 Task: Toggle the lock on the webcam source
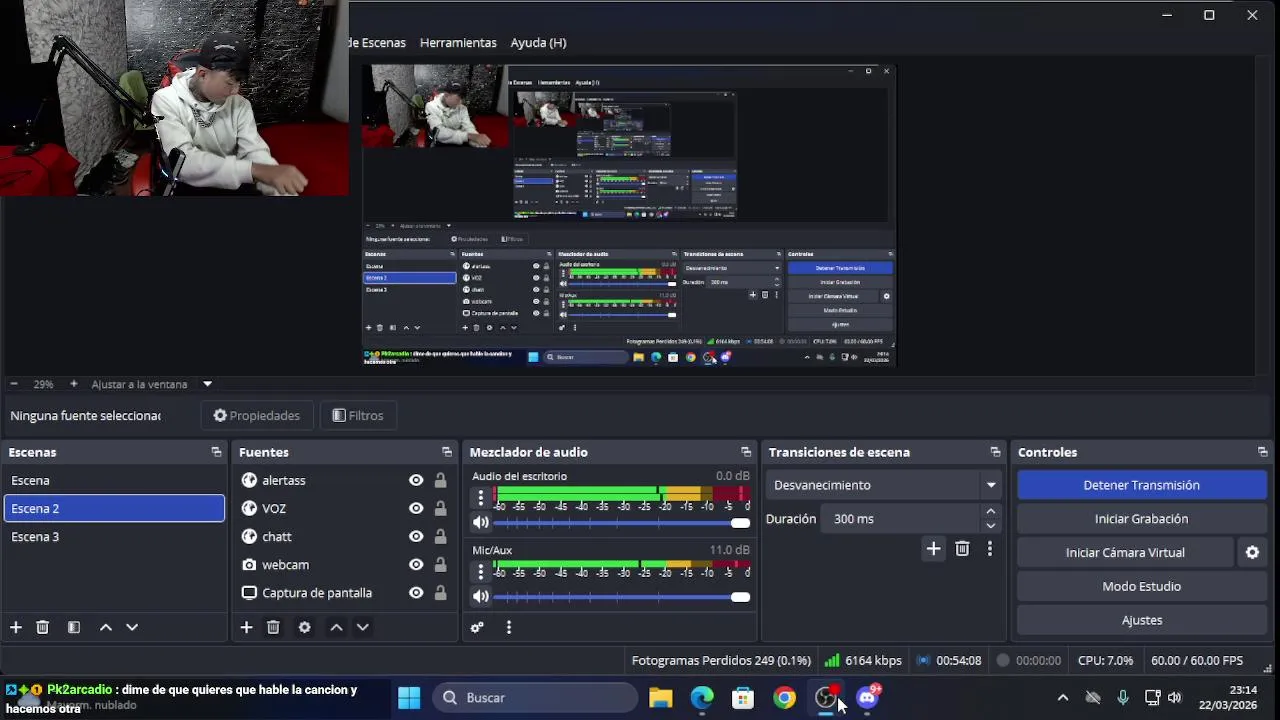[440, 564]
